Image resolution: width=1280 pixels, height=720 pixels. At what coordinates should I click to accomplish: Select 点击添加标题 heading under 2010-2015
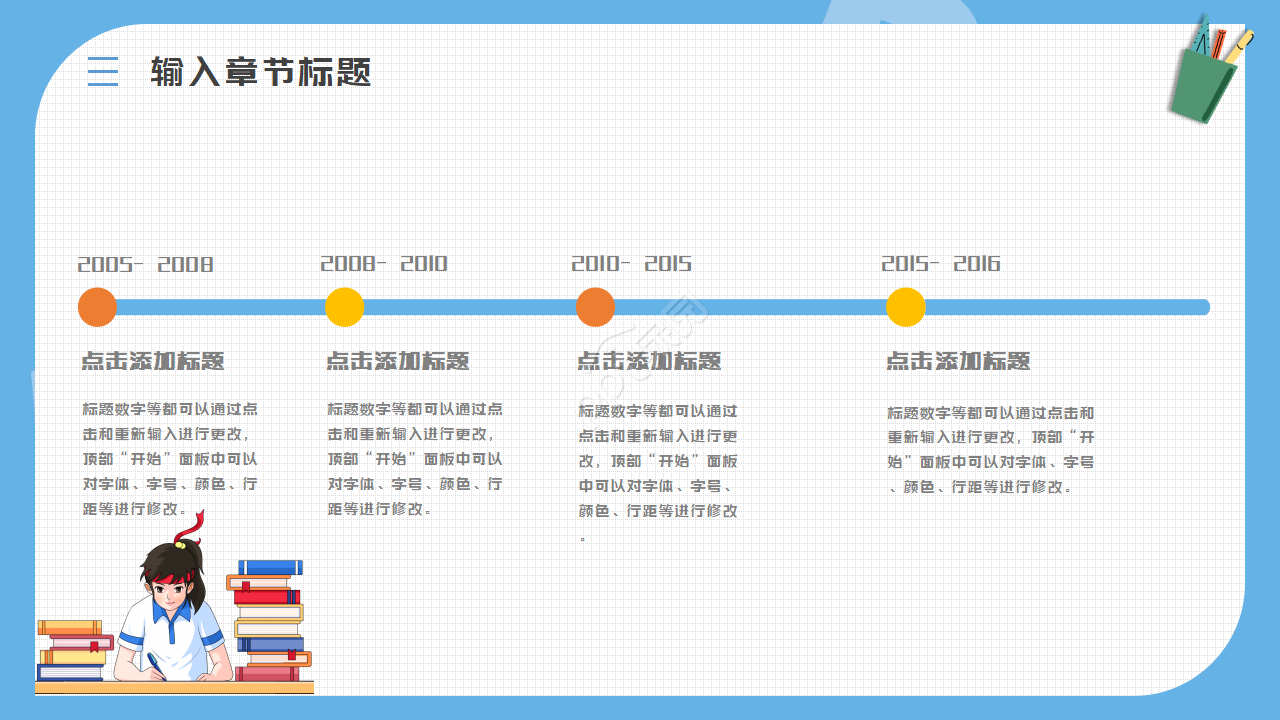pyautogui.click(x=650, y=361)
